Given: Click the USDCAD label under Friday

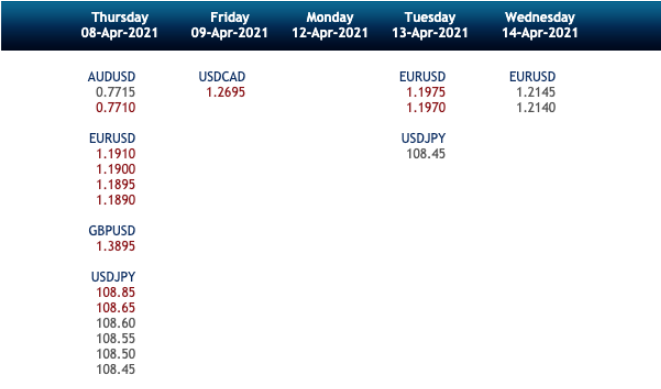Looking at the screenshot, I should pyautogui.click(x=222, y=77).
